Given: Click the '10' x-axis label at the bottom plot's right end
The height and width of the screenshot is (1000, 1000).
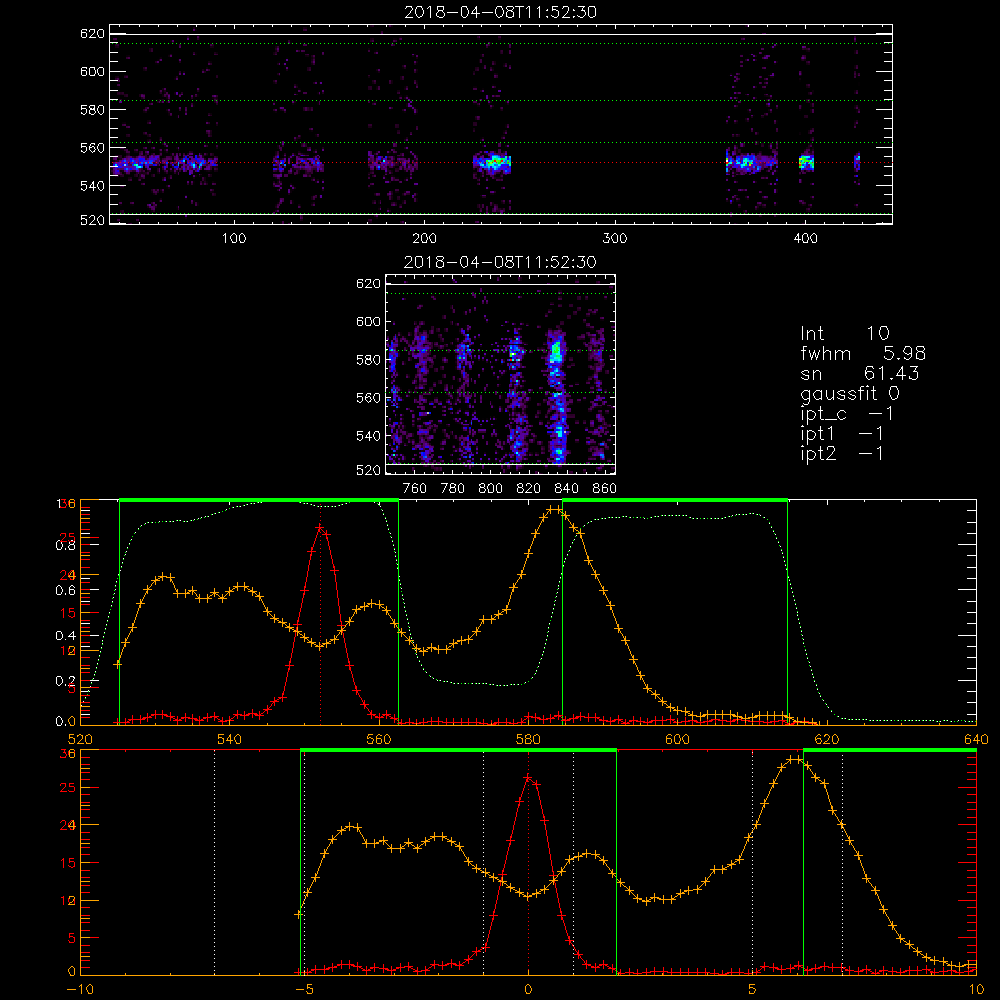Looking at the screenshot, I should 976,989.
